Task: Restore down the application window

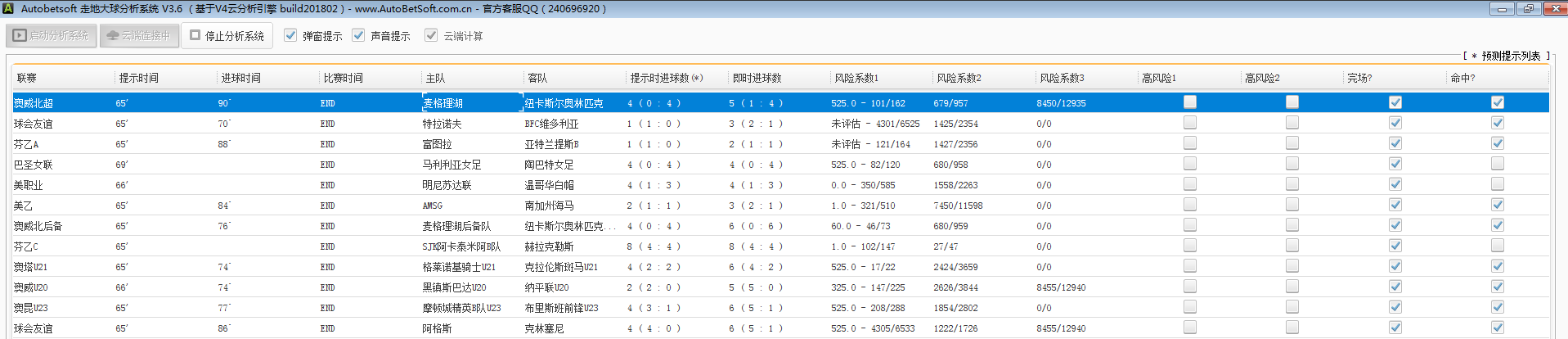Action: pyautogui.click(x=1528, y=9)
